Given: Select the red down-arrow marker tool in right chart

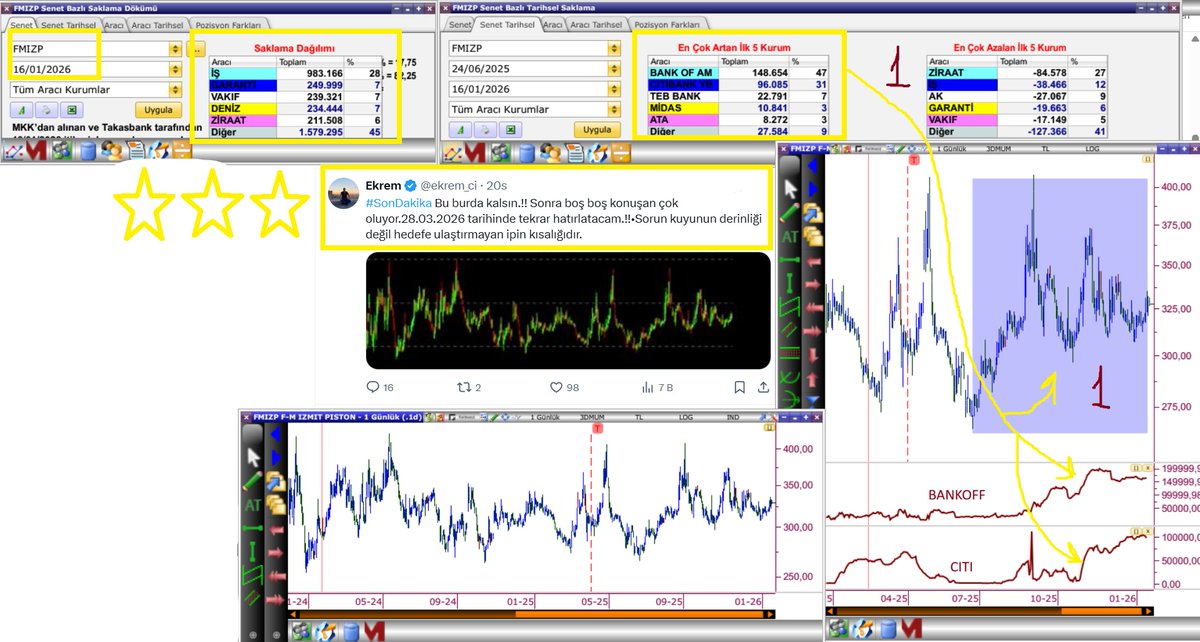Looking at the screenshot, I should [x=813, y=356].
